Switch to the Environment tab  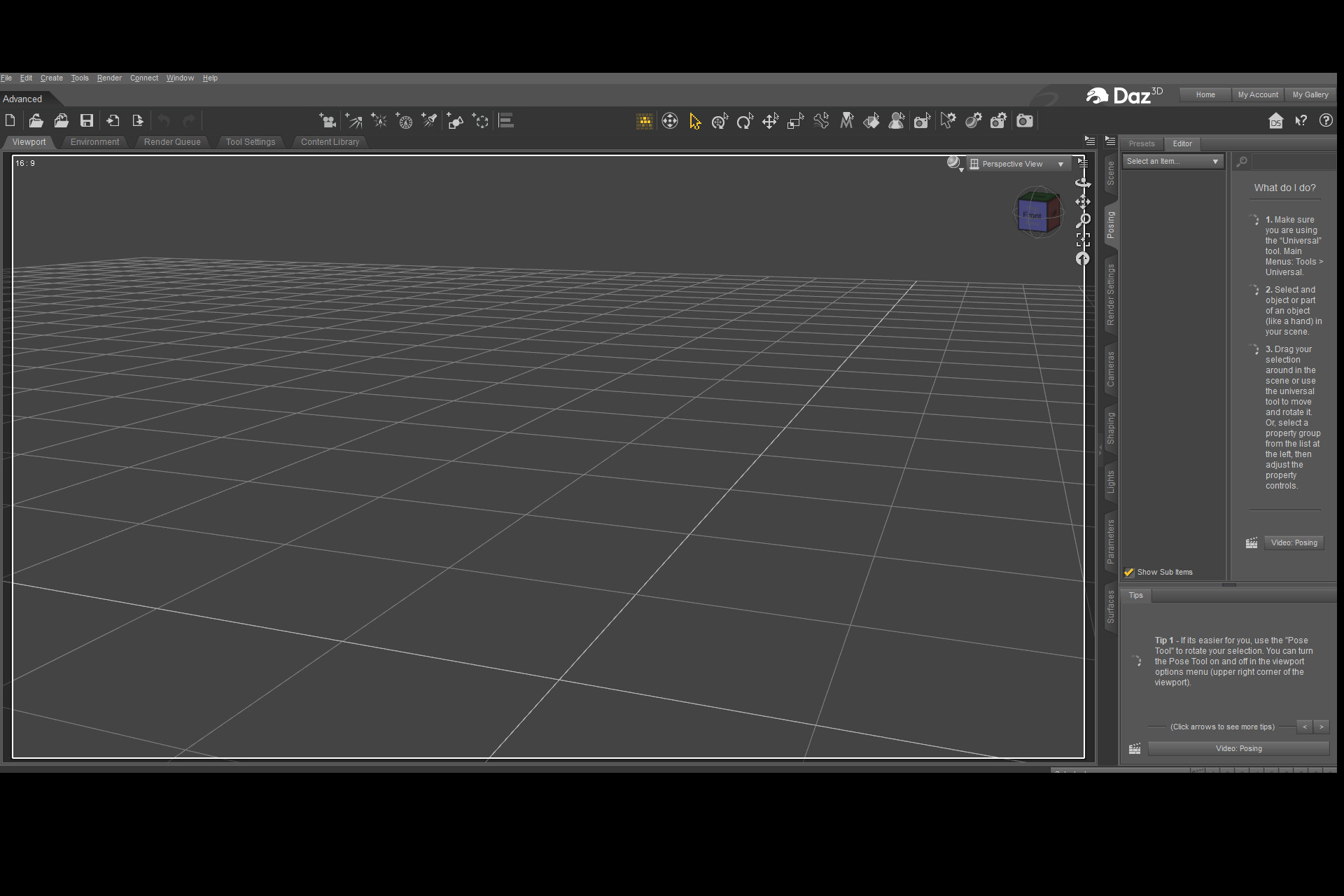click(94, 142)
